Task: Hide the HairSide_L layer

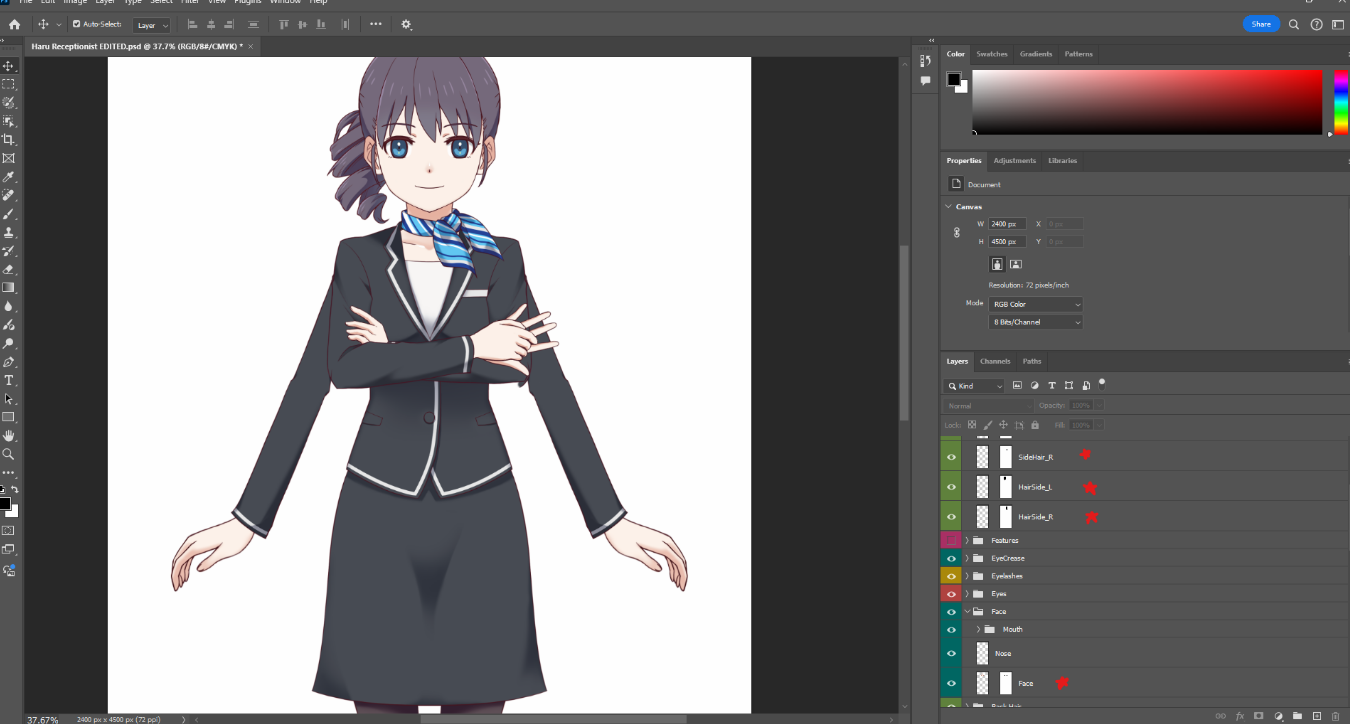Action: [x=951, y=487]
